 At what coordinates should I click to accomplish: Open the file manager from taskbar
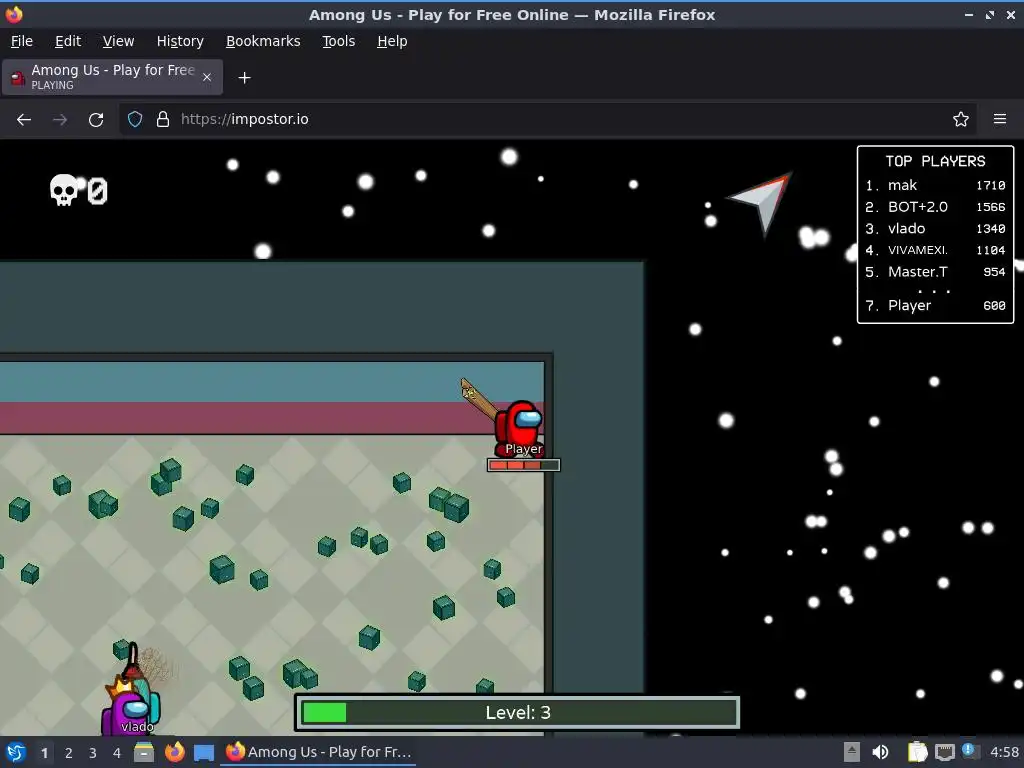(x=144, y=752)
